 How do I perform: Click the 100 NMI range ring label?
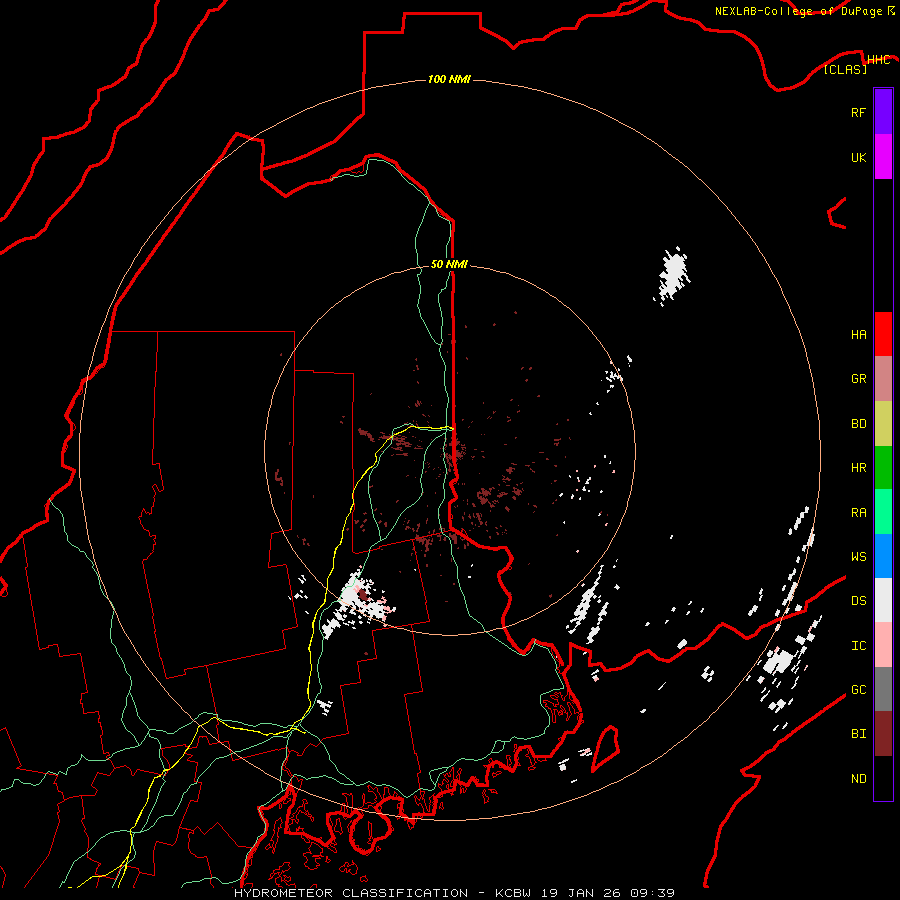pyautogui.click(x=449, y=79)
